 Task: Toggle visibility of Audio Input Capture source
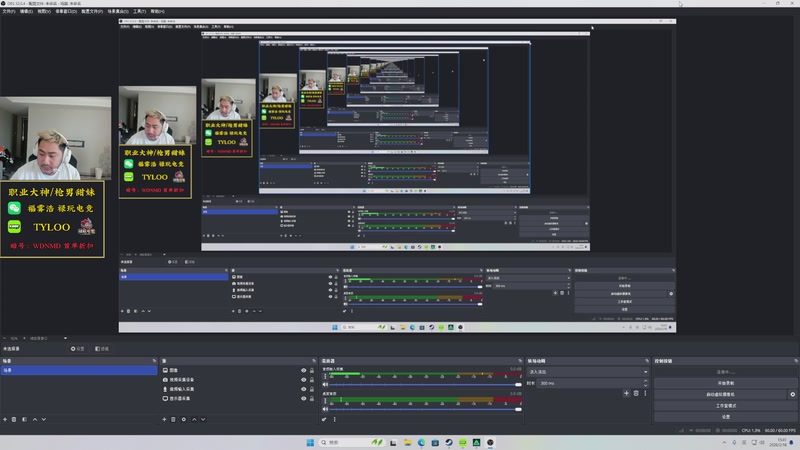tap(304, 389)
